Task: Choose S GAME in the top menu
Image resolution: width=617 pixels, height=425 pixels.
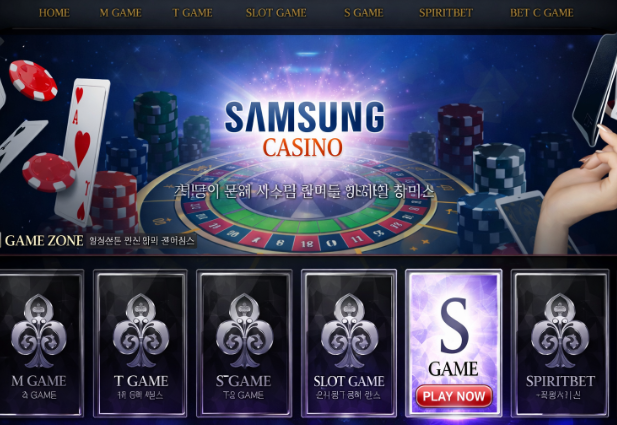Action: 364,13
